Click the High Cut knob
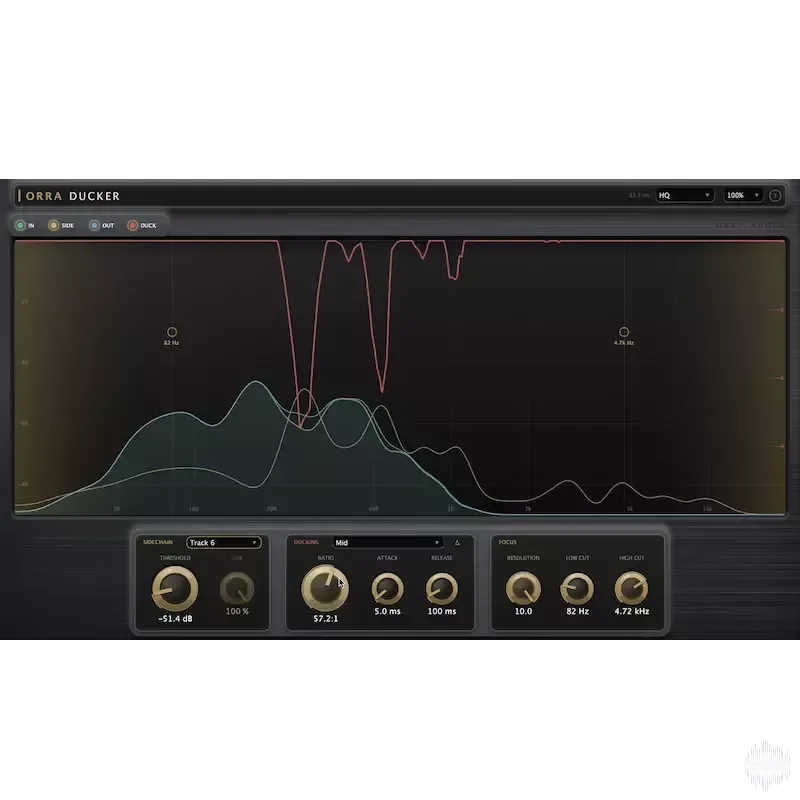This screenshot has height=800, width=800. coord(632,588)
